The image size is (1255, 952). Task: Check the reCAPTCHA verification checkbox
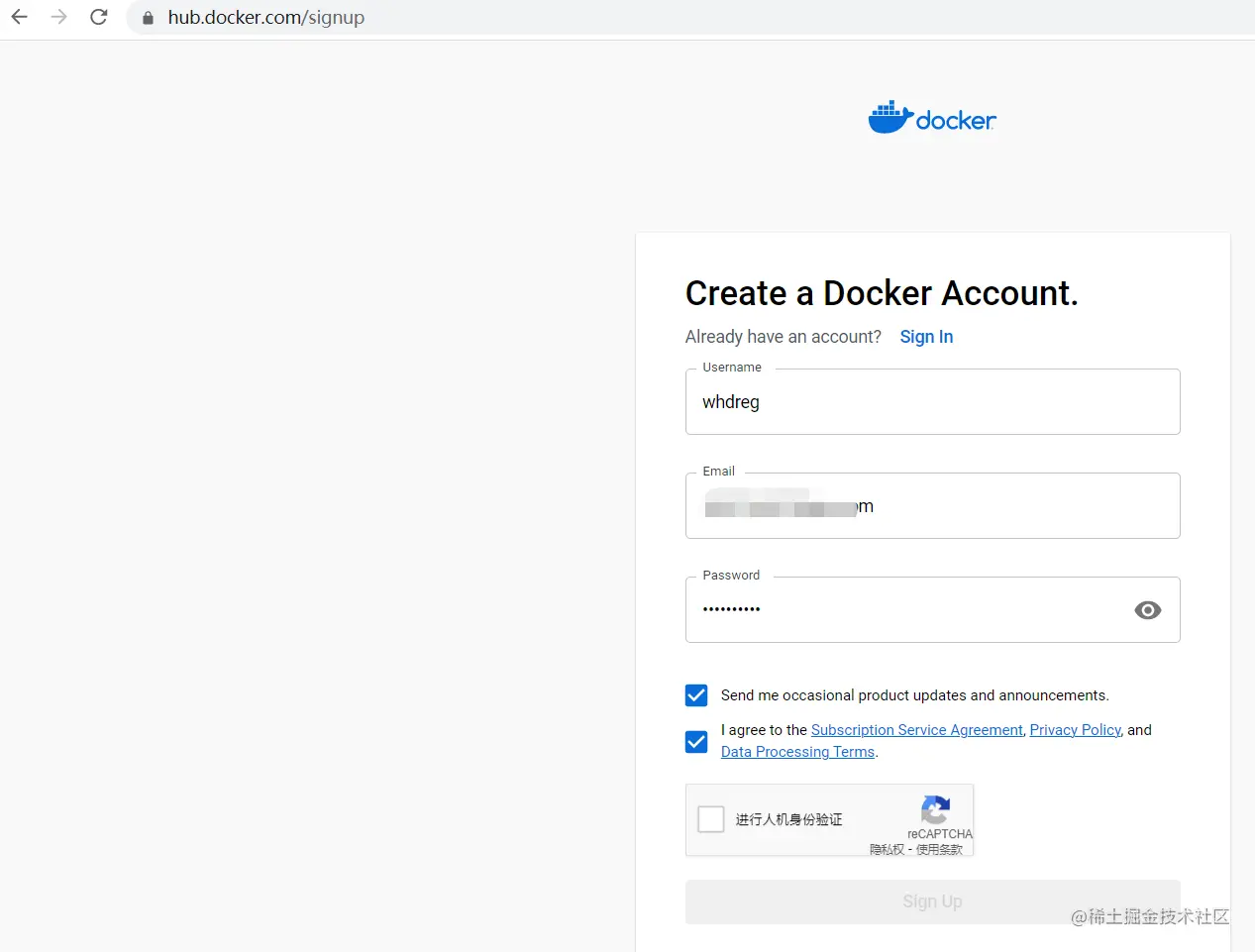[x=711, y=819]
